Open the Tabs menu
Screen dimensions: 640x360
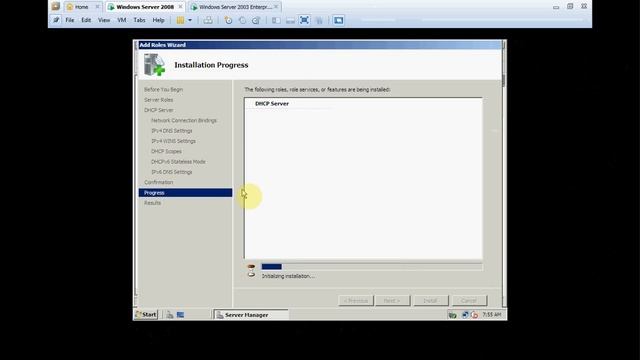pos(139,20)
